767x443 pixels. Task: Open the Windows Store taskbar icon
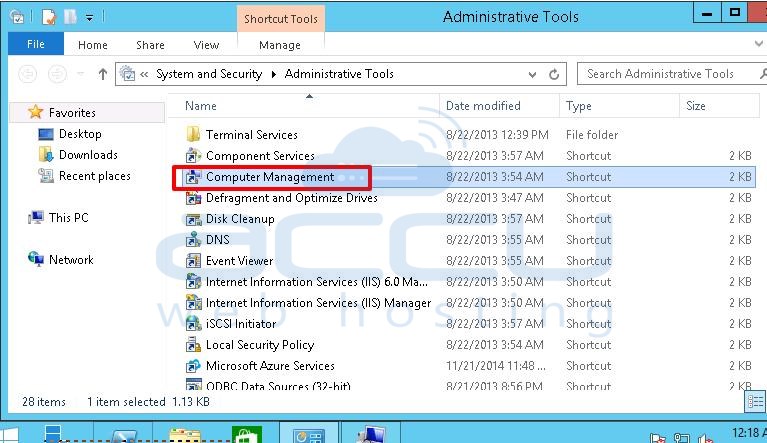click(247, 434)
